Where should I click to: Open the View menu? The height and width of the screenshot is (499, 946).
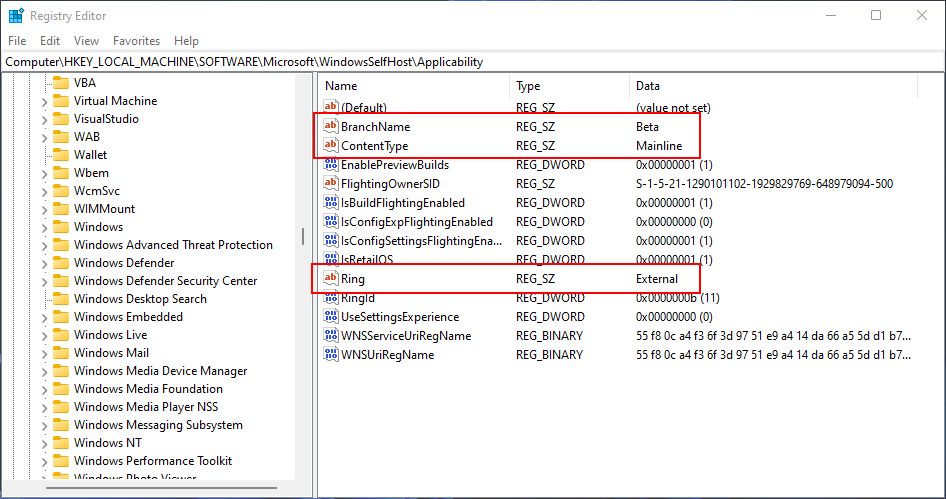click(86, 40)
